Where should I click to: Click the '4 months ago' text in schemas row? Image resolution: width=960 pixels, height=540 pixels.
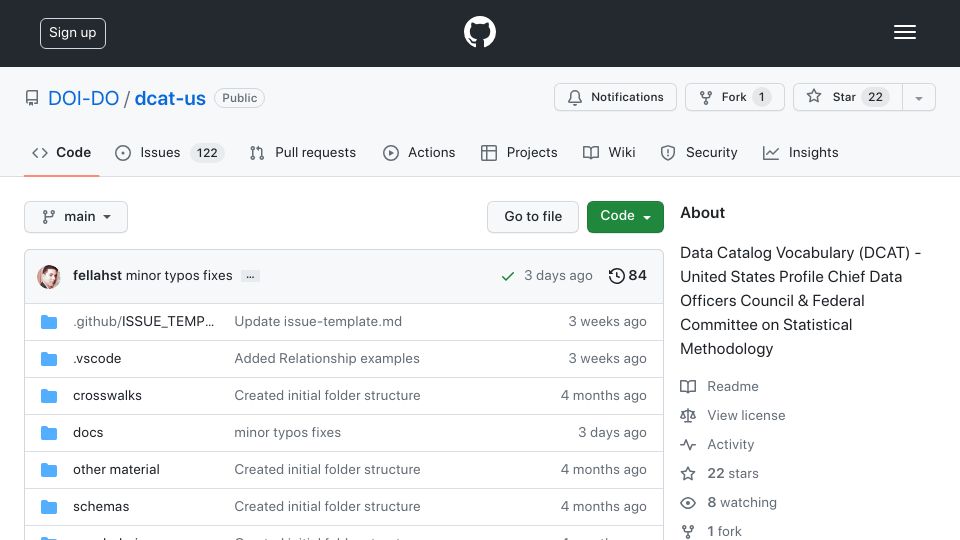(604, 506)
